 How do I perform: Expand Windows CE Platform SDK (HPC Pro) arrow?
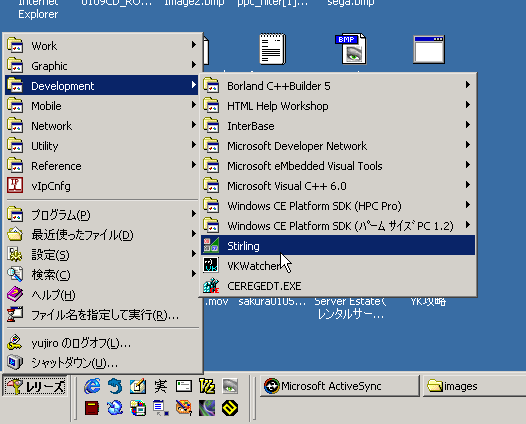coord(468,205)
